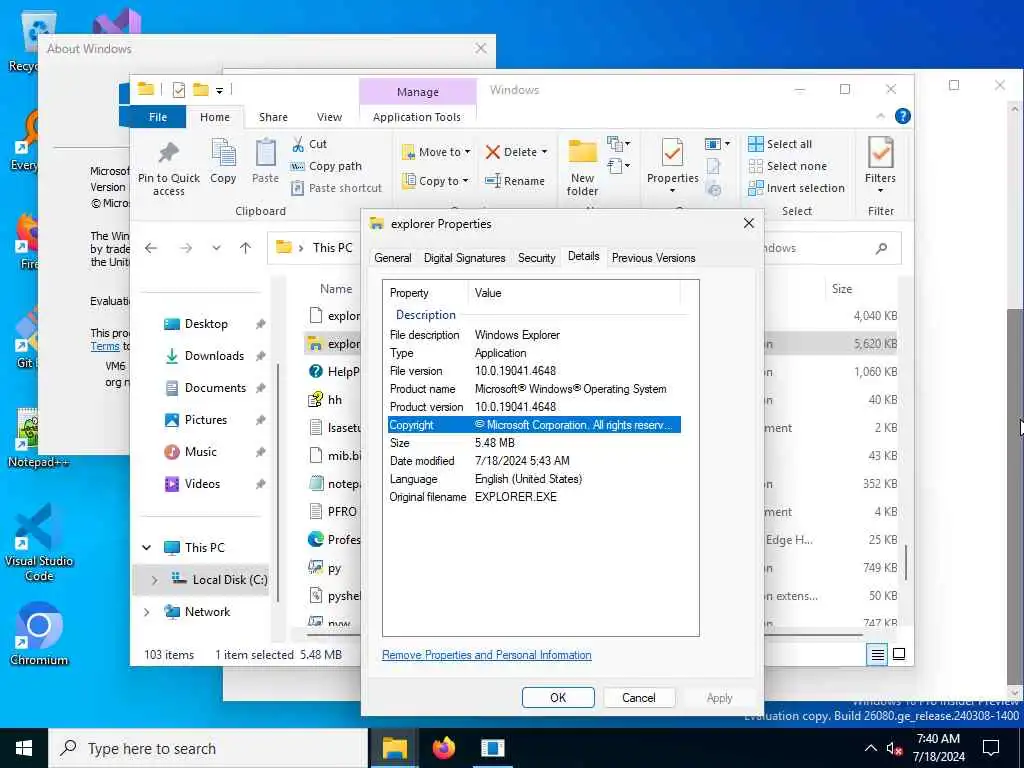Open Visual Studio Code desktop shortcut
The height and width of the screenshot is (768, 1024).
(39, 543)
